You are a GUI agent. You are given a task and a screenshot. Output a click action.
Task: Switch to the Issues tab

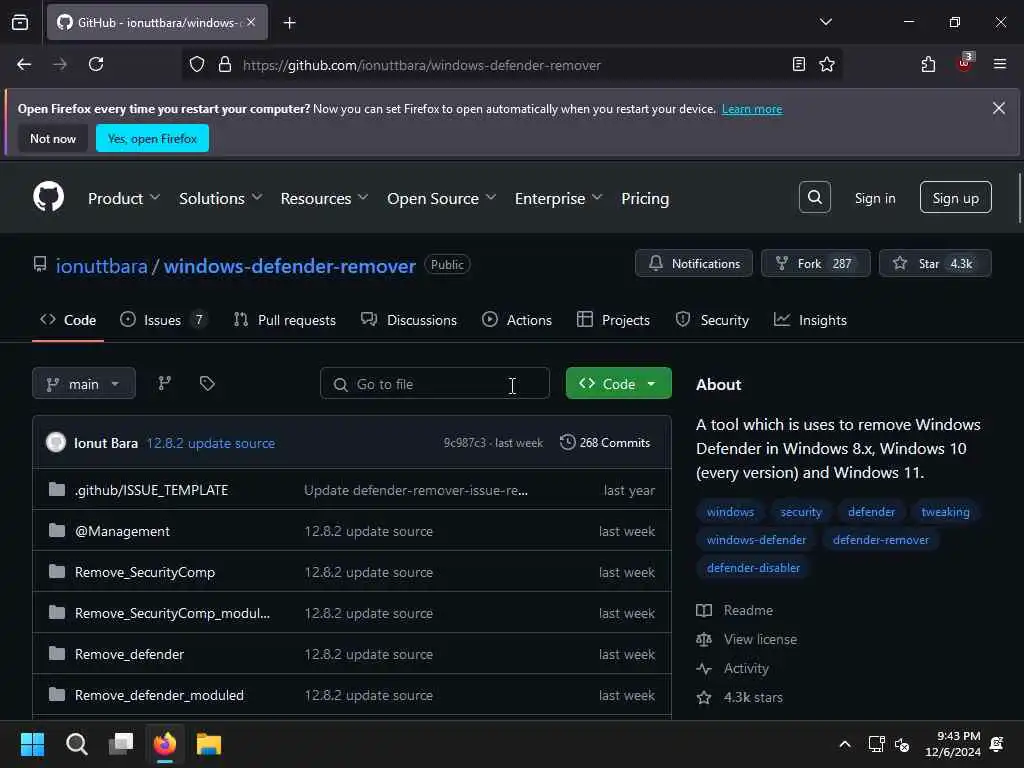163,320
